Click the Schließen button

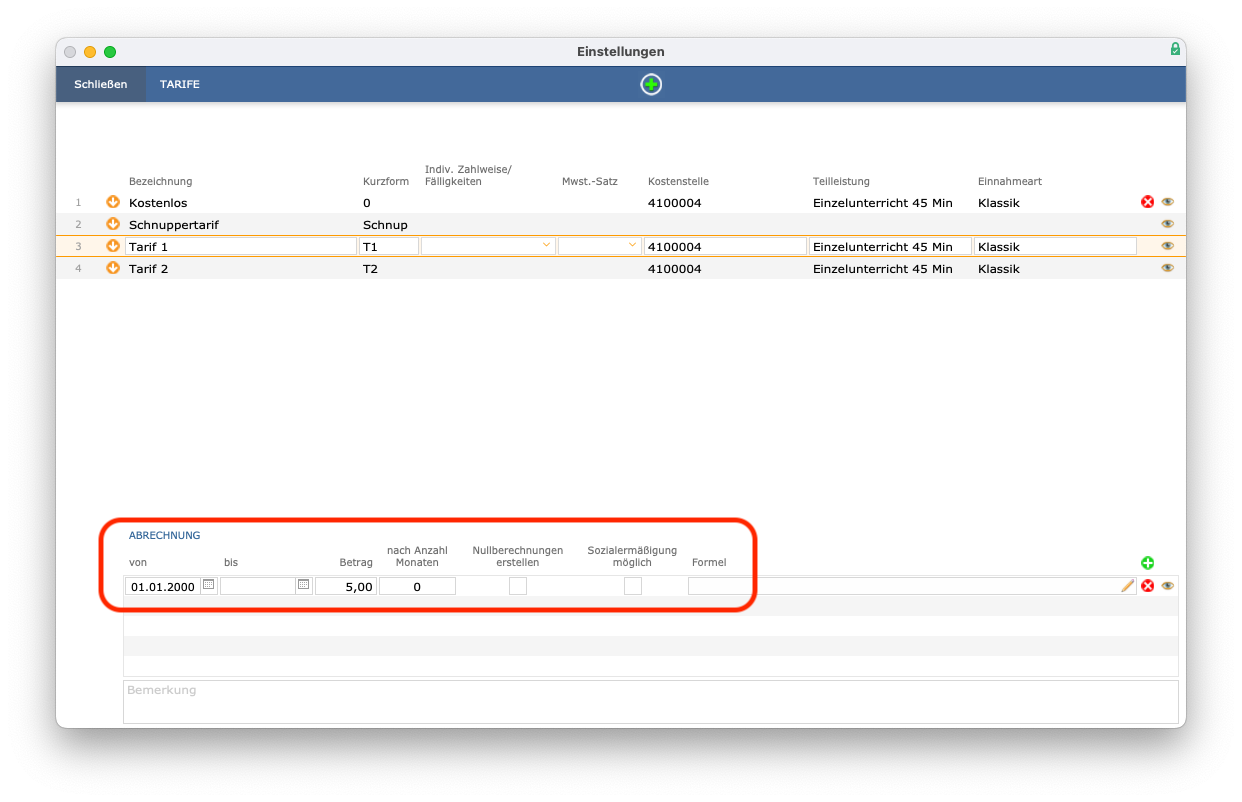click(101, 84)
